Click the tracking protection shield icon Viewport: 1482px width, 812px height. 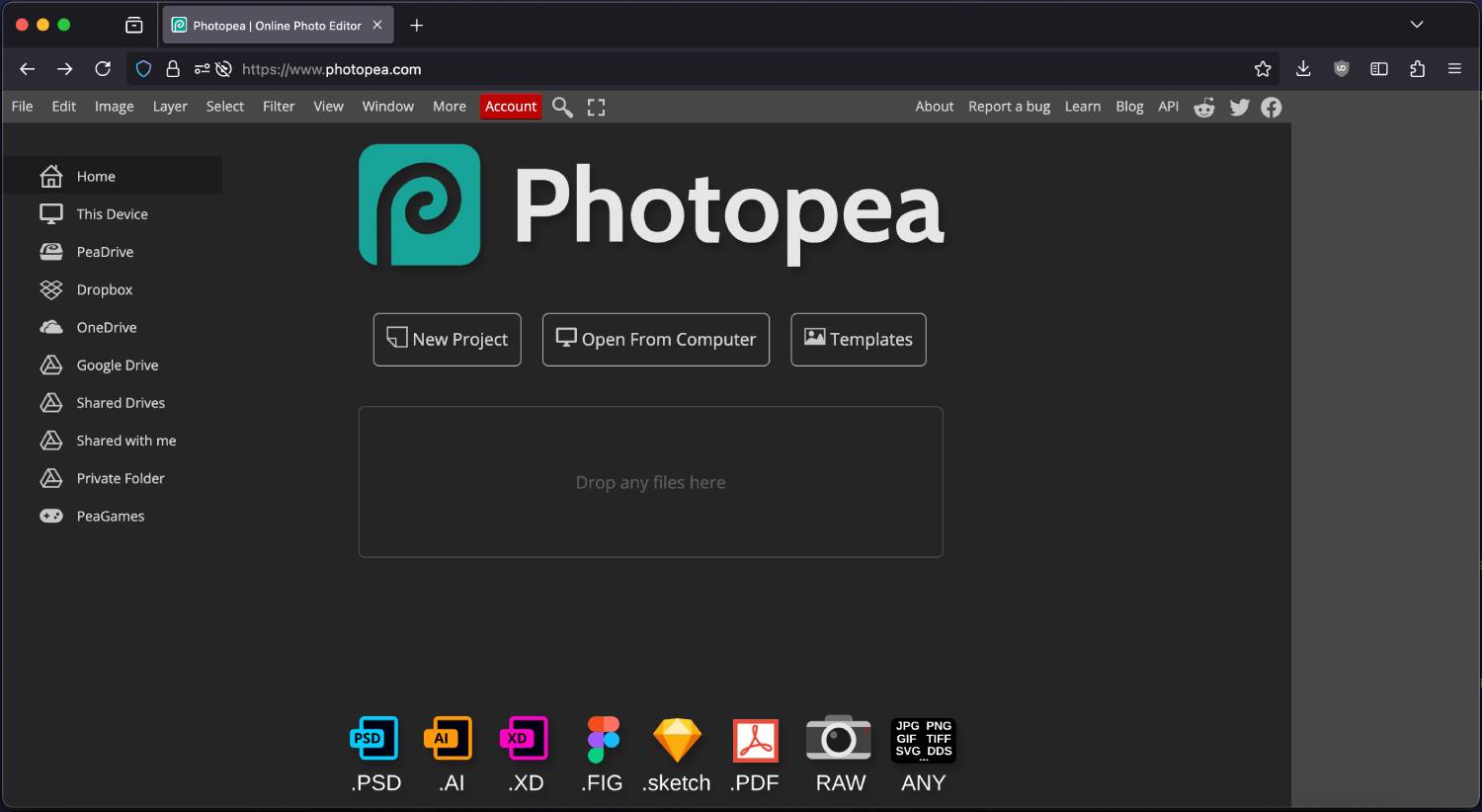[144, 69]
